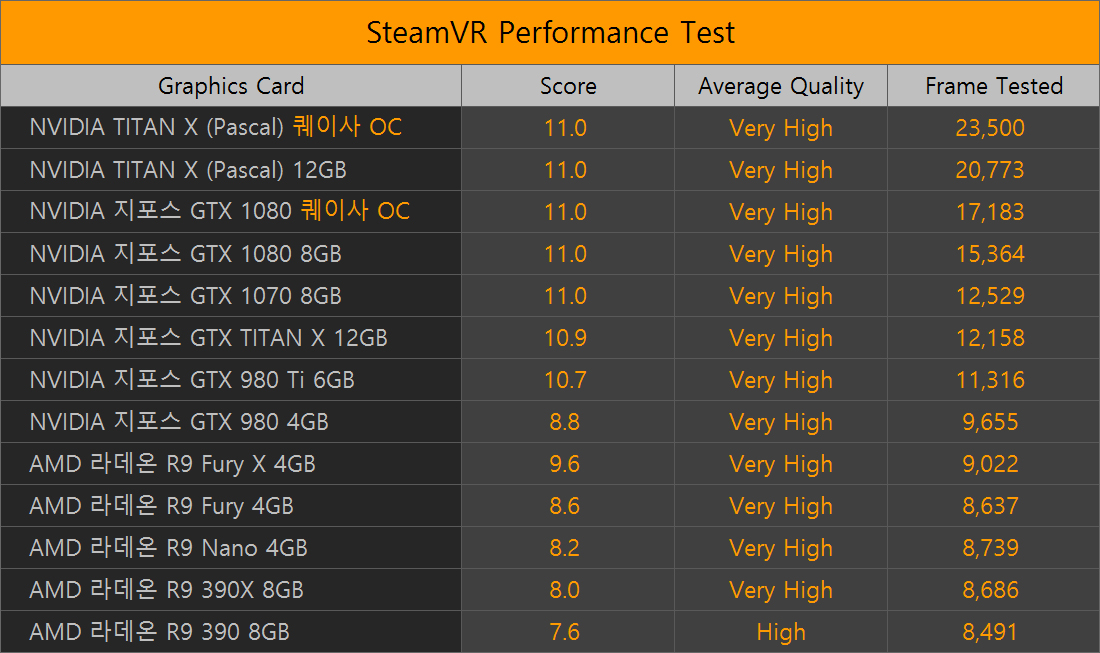Click the R9 390 8GB card name
The height and width of the screenshot is (653, 1100).
point(159,632)
